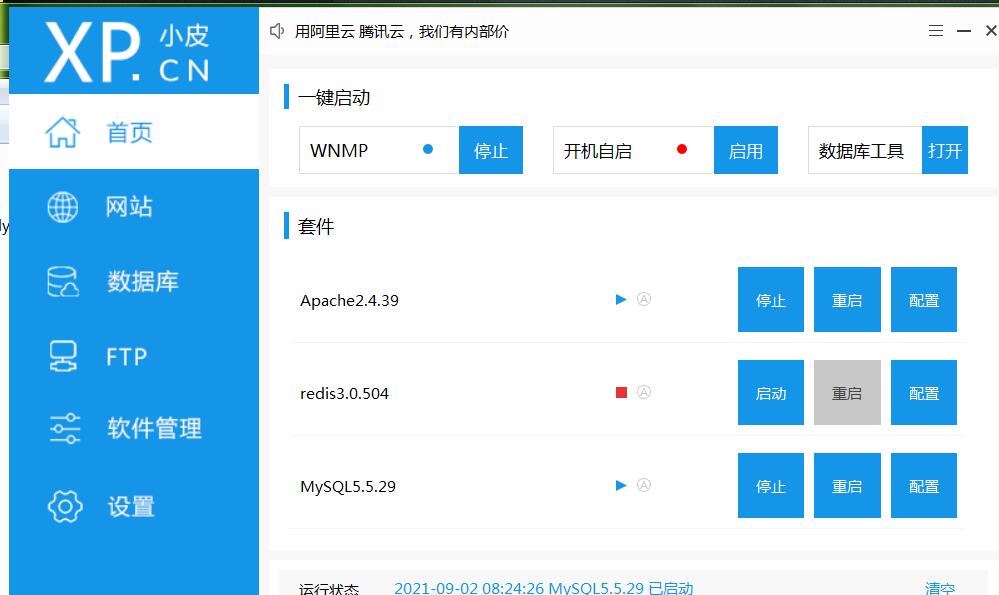
Task: Click the database icon for 数据库
Action: tap(63, 282)
